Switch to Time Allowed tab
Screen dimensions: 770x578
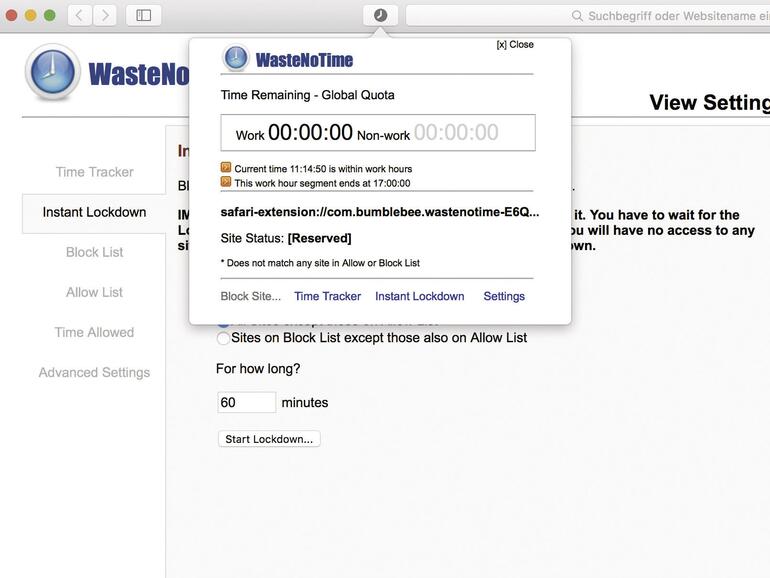(x=94, y=332)
